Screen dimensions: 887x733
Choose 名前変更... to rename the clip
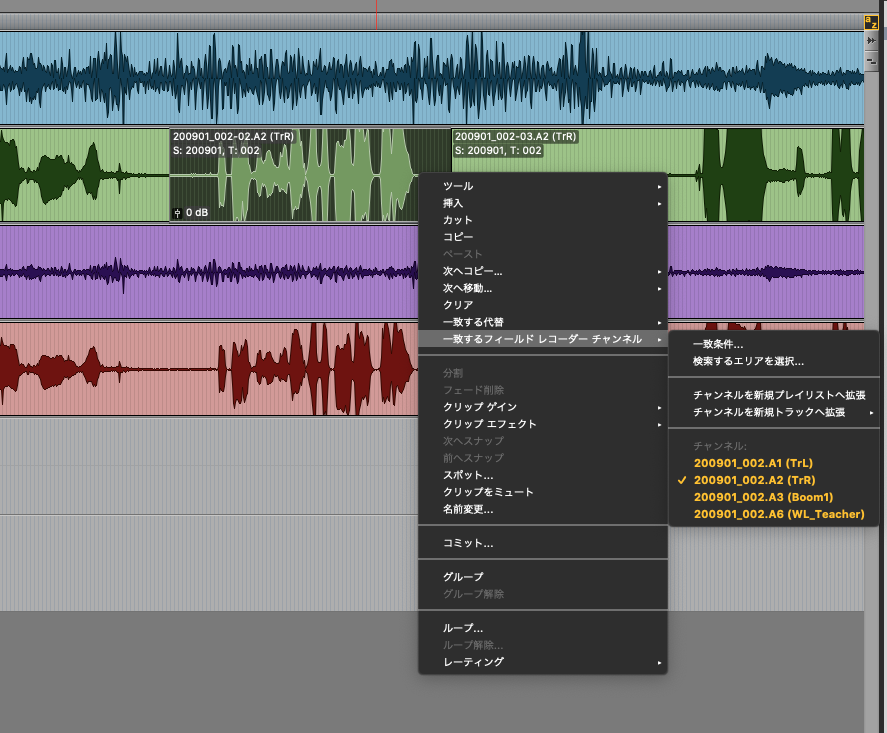(543, 509)
